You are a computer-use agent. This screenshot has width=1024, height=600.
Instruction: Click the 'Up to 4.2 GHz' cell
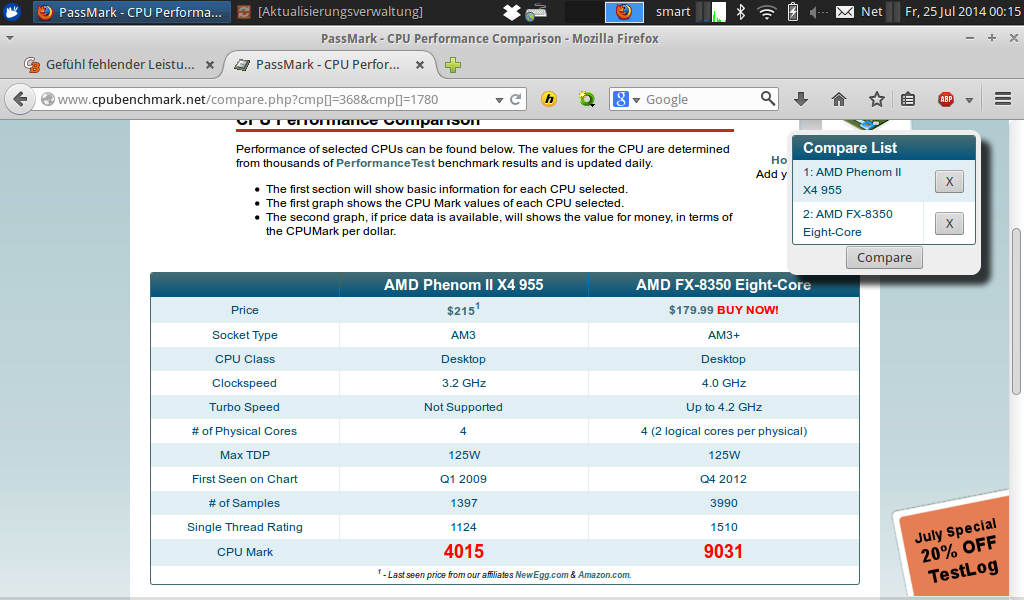pos(724,407)
